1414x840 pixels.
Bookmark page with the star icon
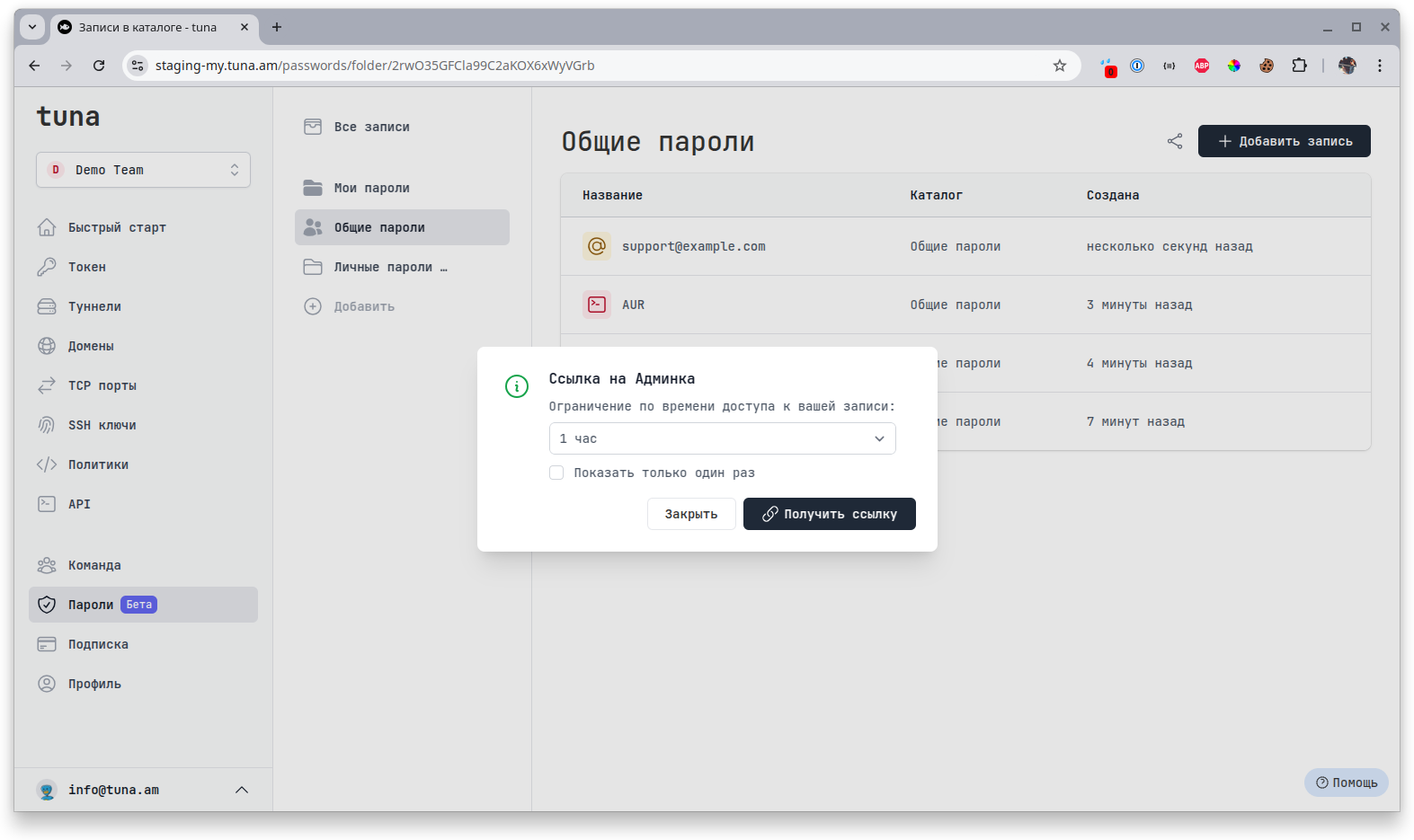click(1060, 66)
